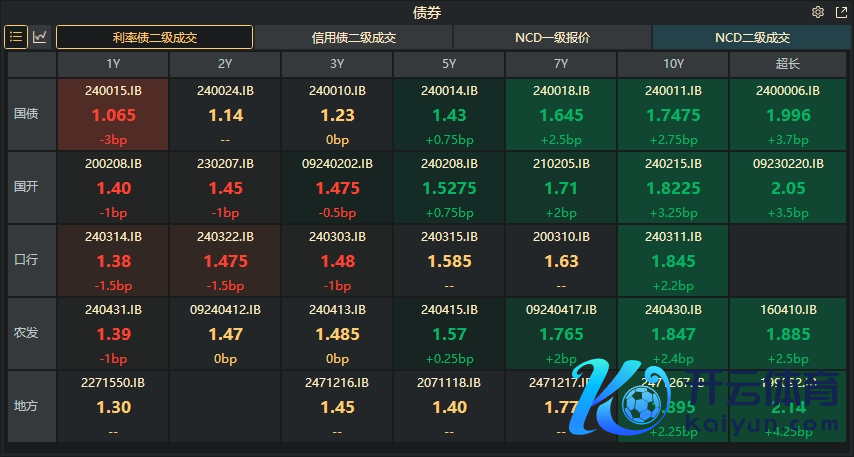The height and width of the screenshot is (457, 854).
Task: Switch to NCD一级报价 tab
Action: pos(552,38)
